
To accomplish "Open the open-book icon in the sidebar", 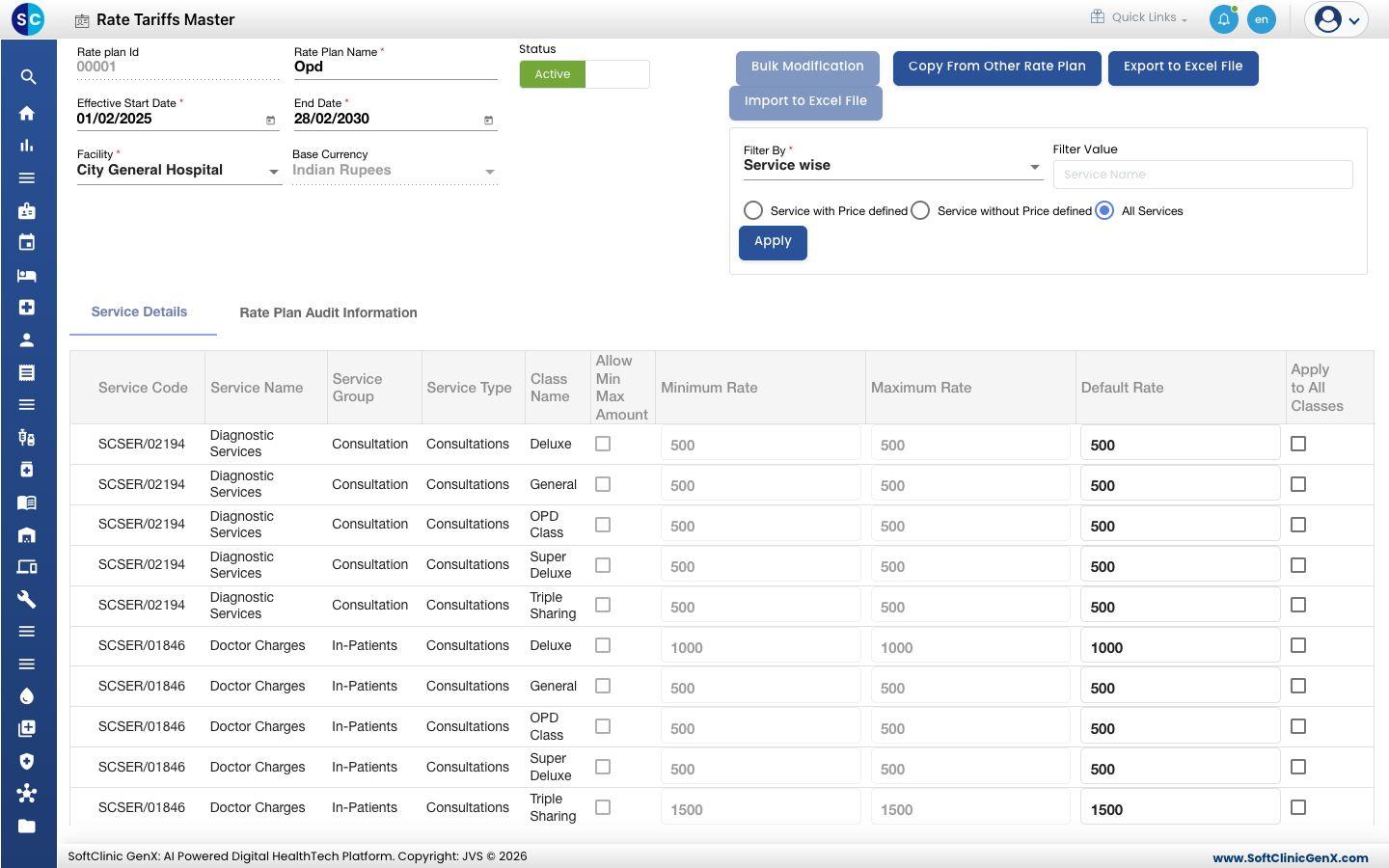I will coord(27,502).
